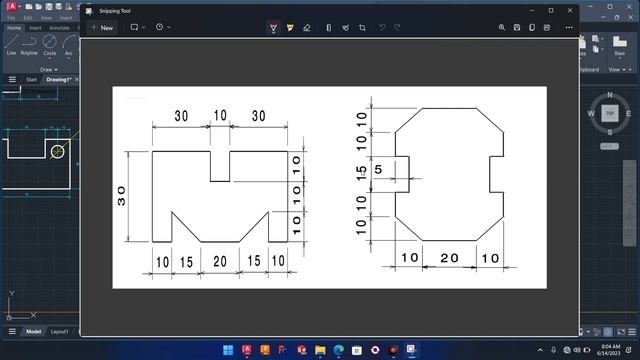640x360 pixels.
Task: Click the captured drawing image in Snipping Tool
Action: 329,187
